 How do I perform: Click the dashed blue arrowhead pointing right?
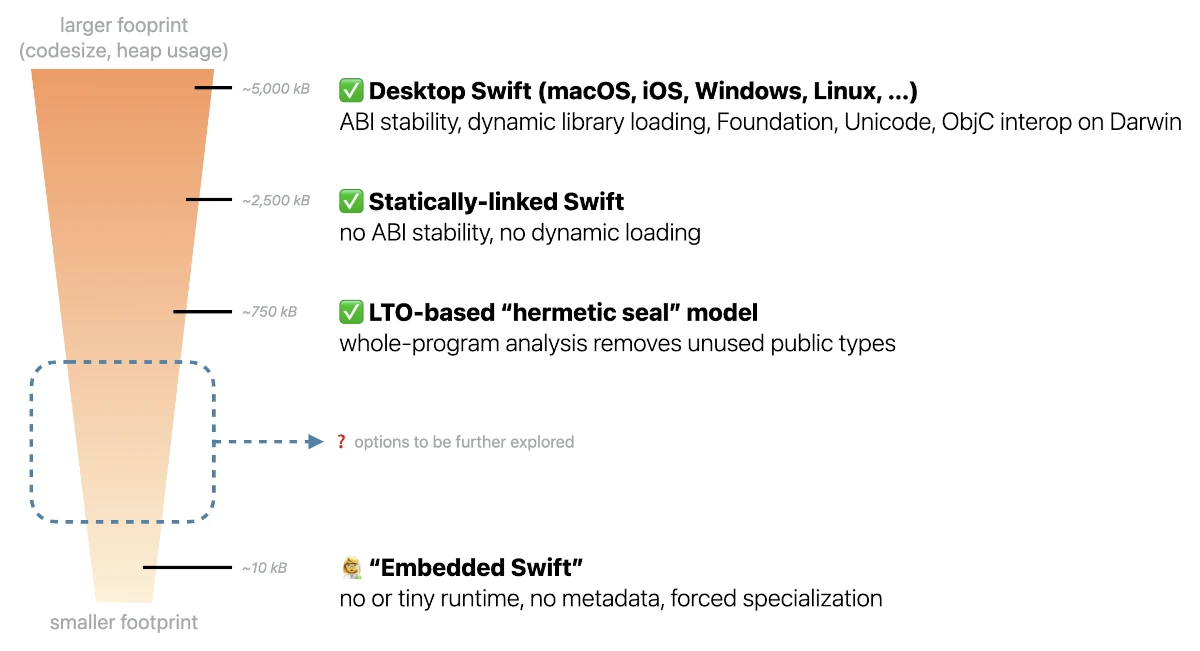315,441
